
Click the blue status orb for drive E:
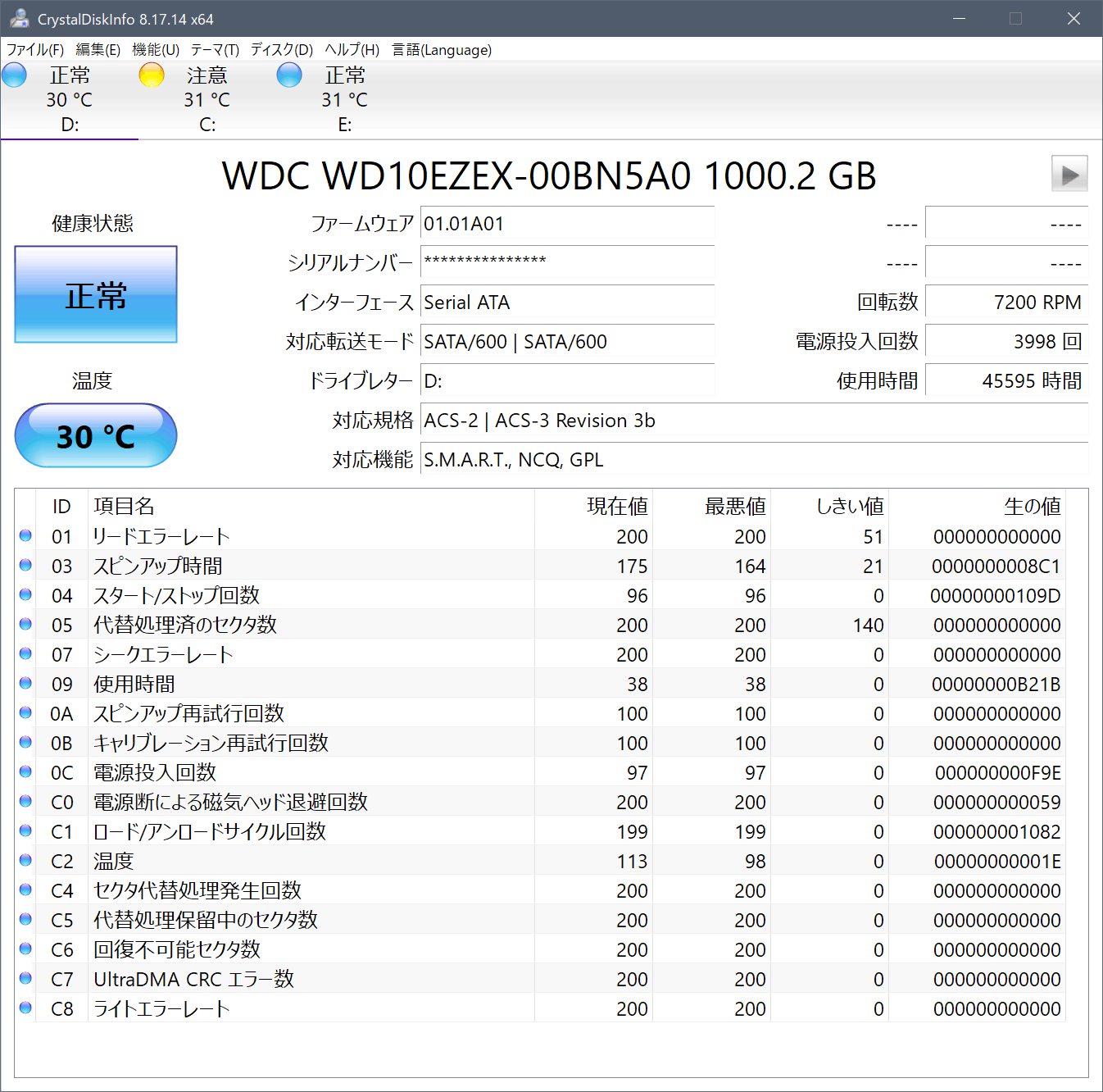tap(289, 75)
